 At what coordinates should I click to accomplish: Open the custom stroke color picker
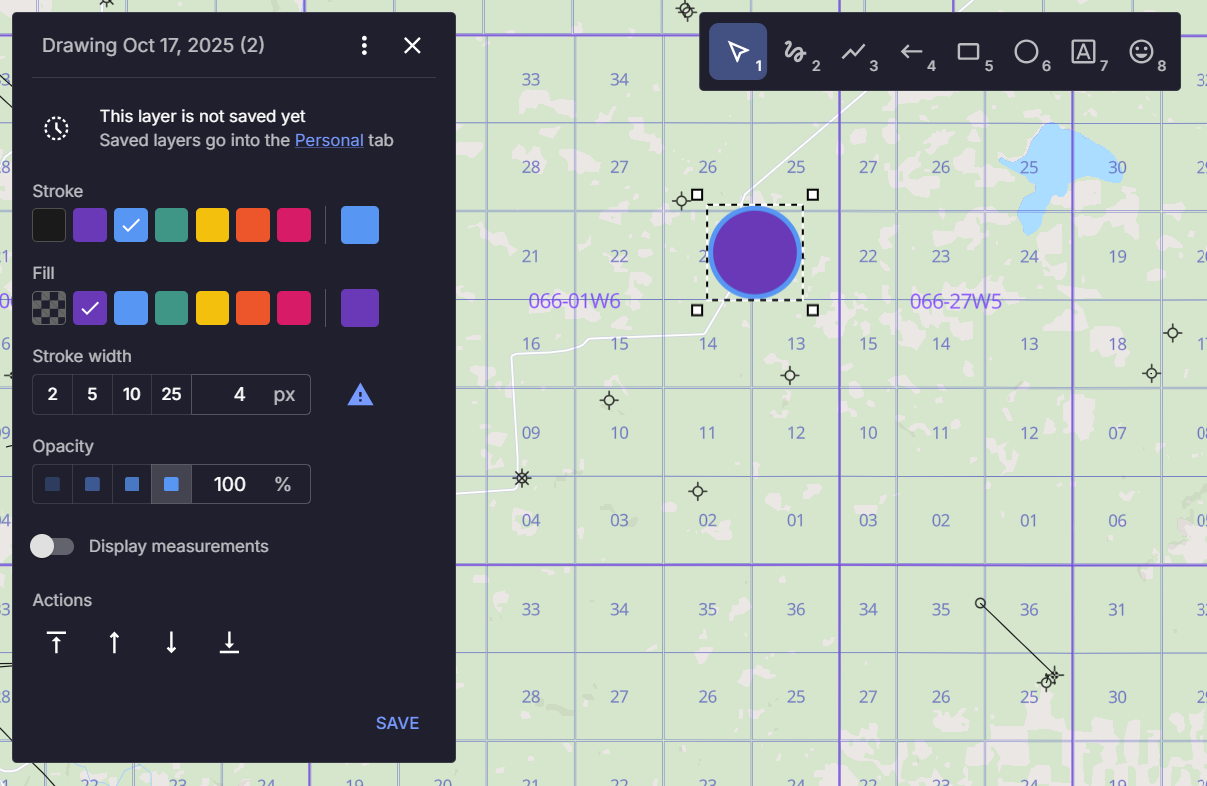tap(360, 225)
